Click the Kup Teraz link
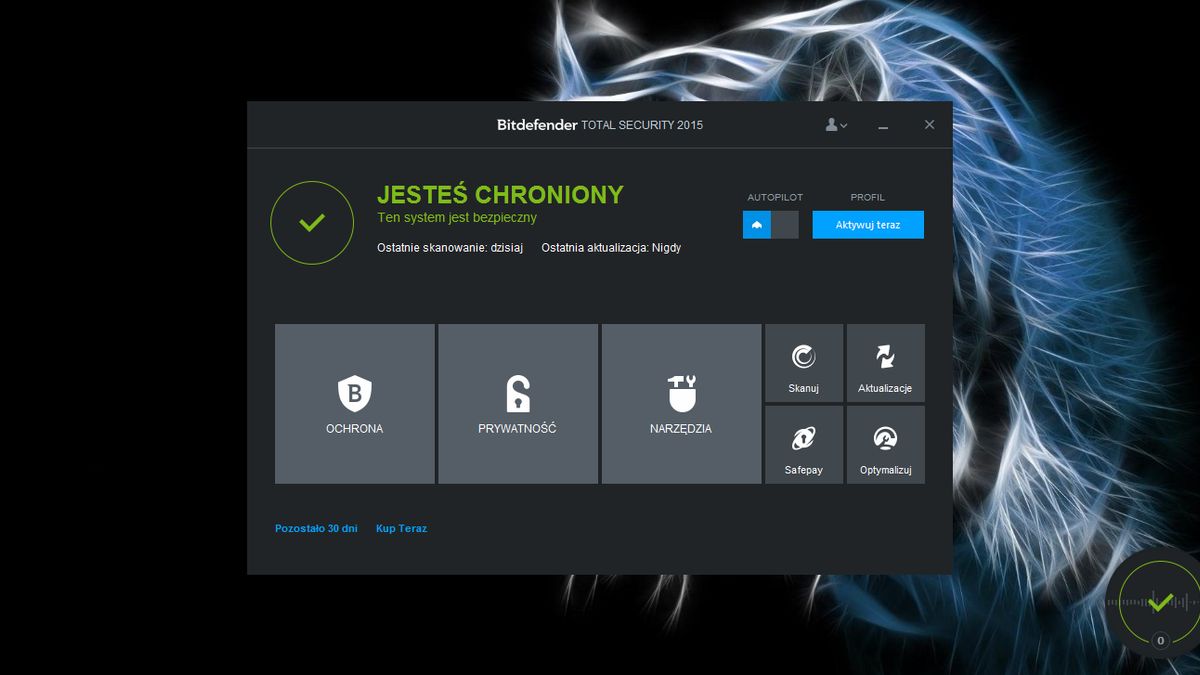The width and height of the screenshot is (1200, 675). tap(401, 528)
